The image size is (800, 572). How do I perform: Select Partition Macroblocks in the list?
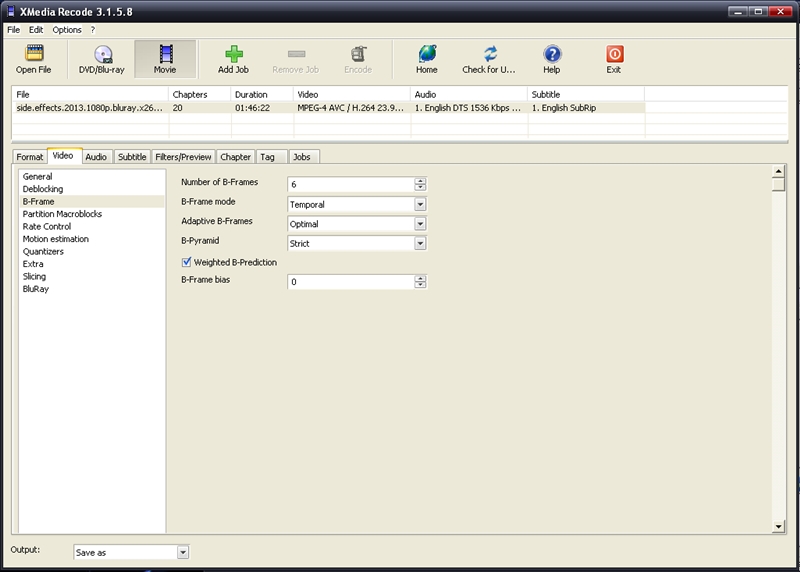click(x=62, y=214)
